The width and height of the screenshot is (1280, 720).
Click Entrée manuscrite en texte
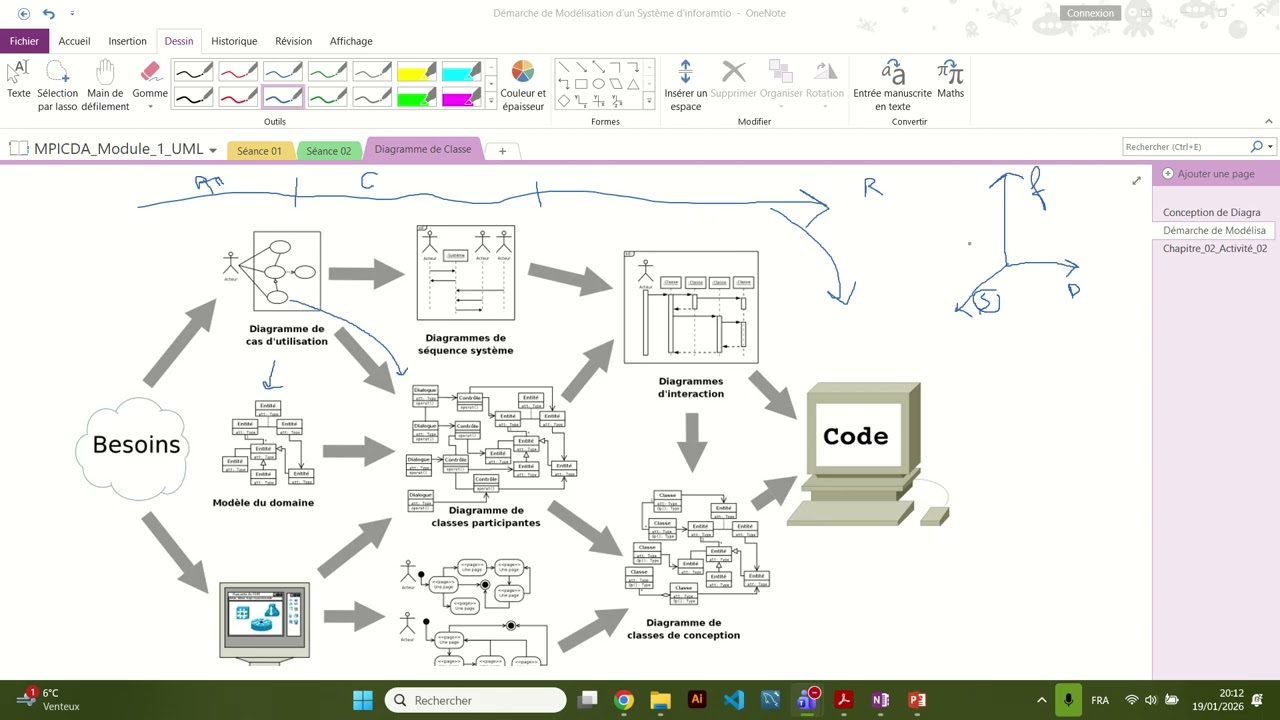(892, 86)
